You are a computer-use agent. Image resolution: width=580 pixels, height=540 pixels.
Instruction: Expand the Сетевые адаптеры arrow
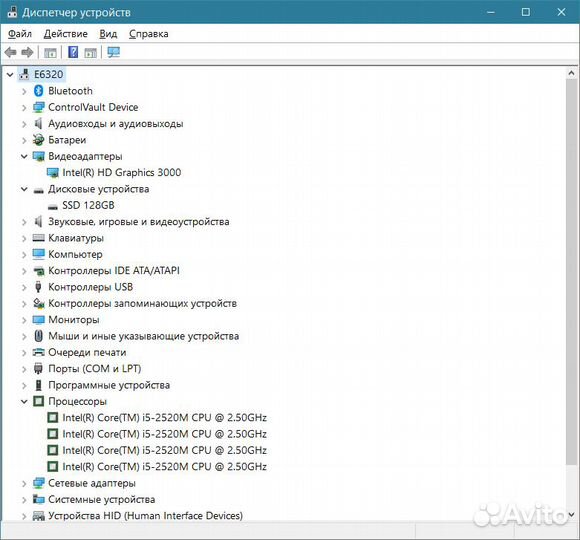24,483
